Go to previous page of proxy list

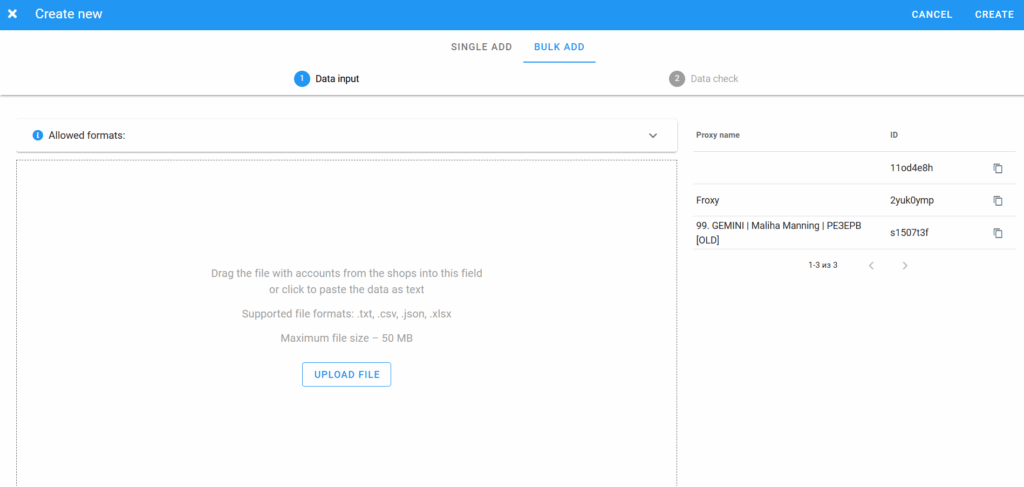(x=871, y=265)
